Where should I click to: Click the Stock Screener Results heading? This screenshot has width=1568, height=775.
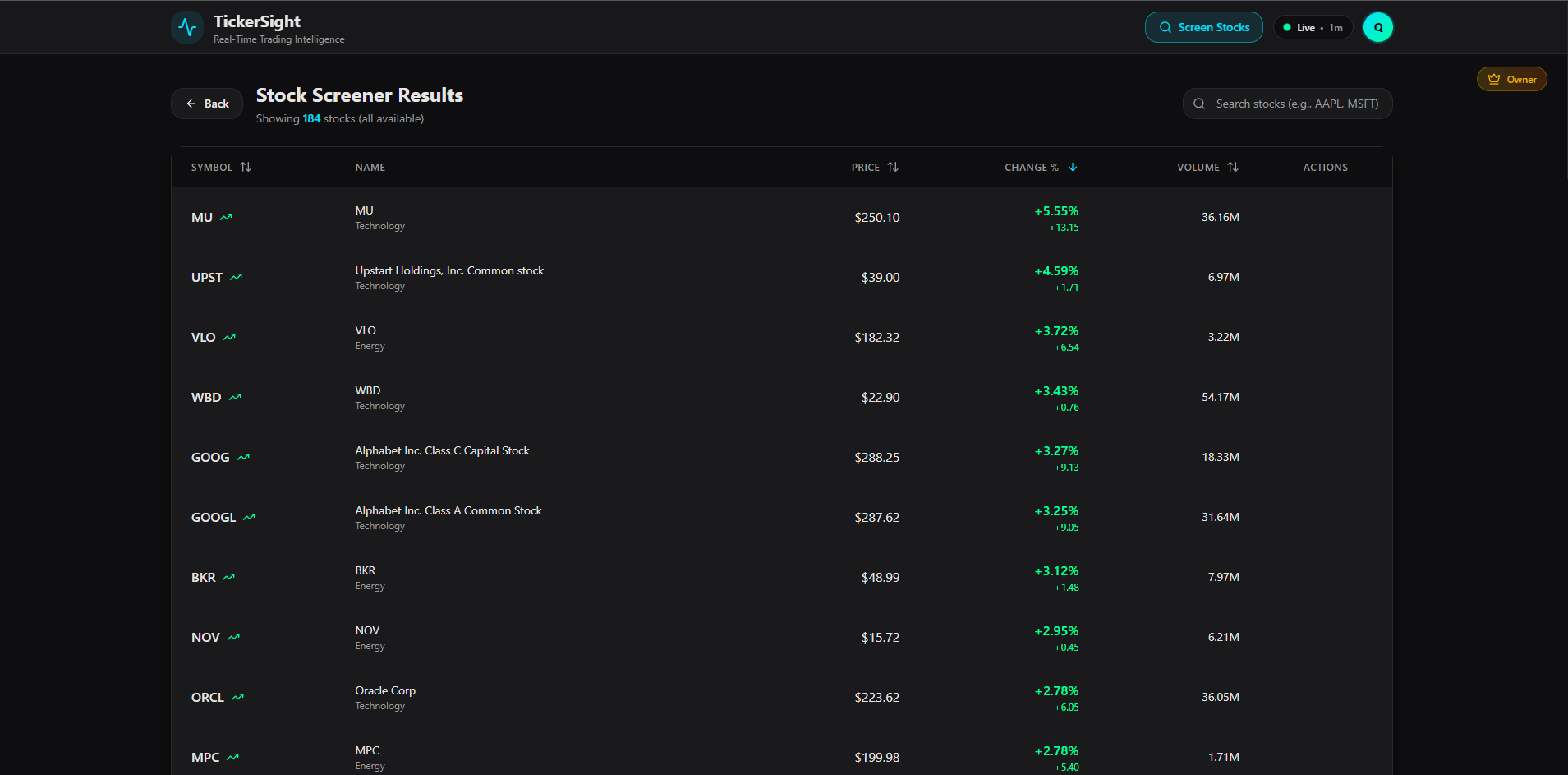[x=360, y=95]
